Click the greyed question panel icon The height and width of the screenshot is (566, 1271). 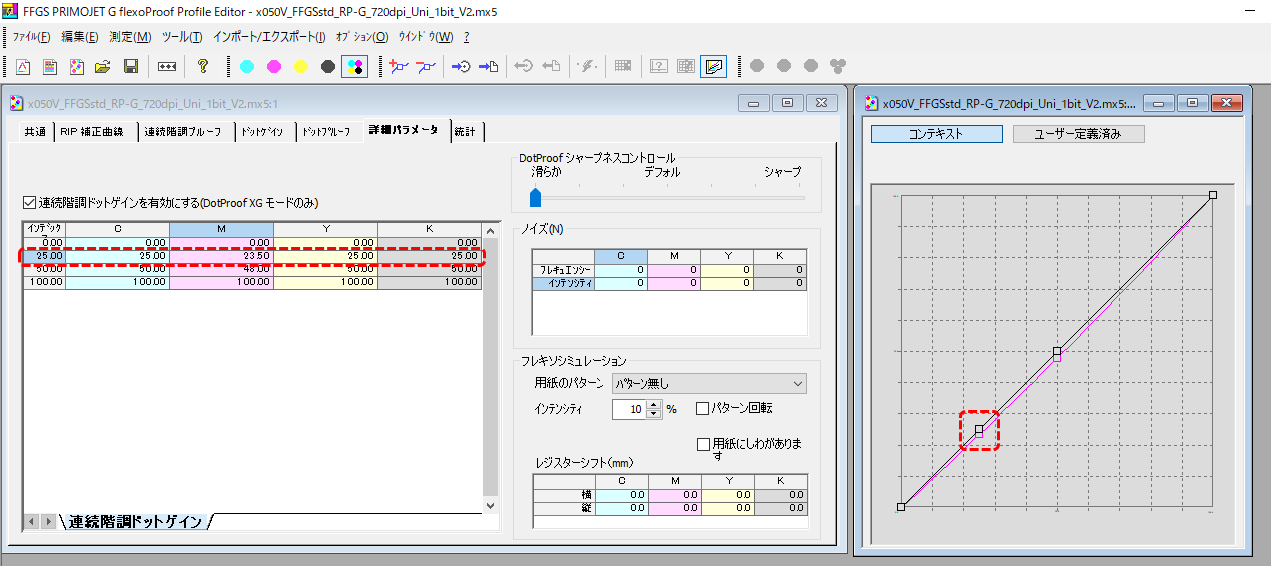(659, 66)
